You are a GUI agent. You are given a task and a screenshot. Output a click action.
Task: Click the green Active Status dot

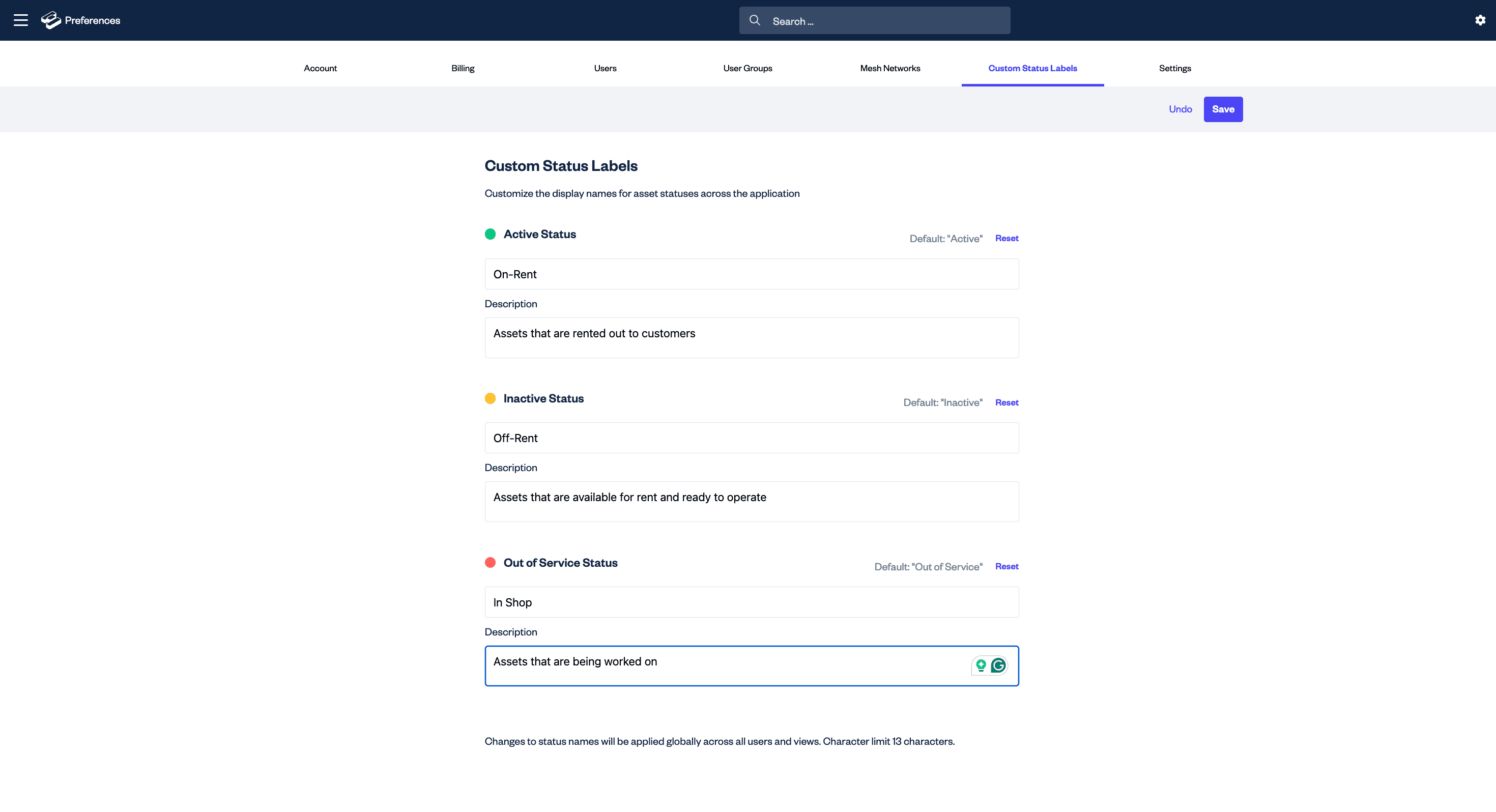pyautogui.click(x=490, y=234)
